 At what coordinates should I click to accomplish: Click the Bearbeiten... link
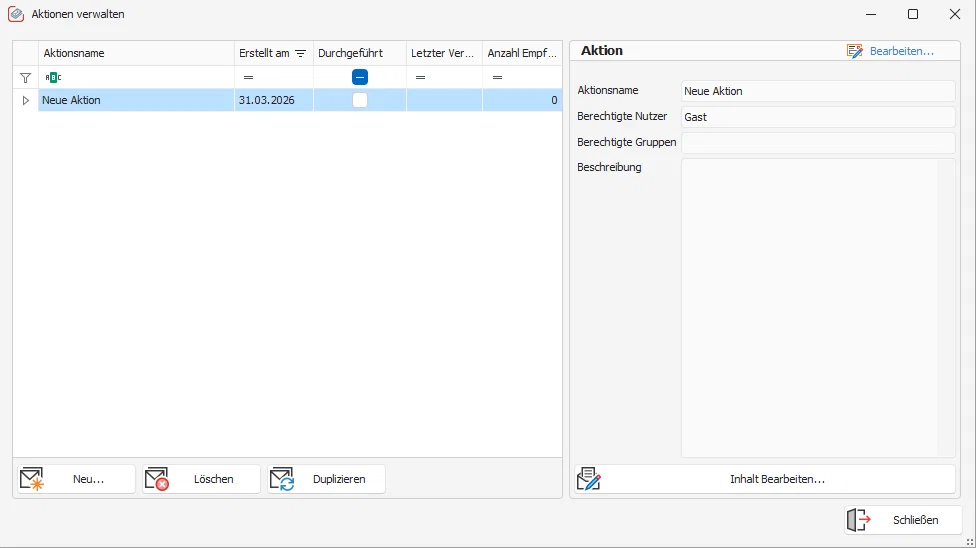[901, 51]
